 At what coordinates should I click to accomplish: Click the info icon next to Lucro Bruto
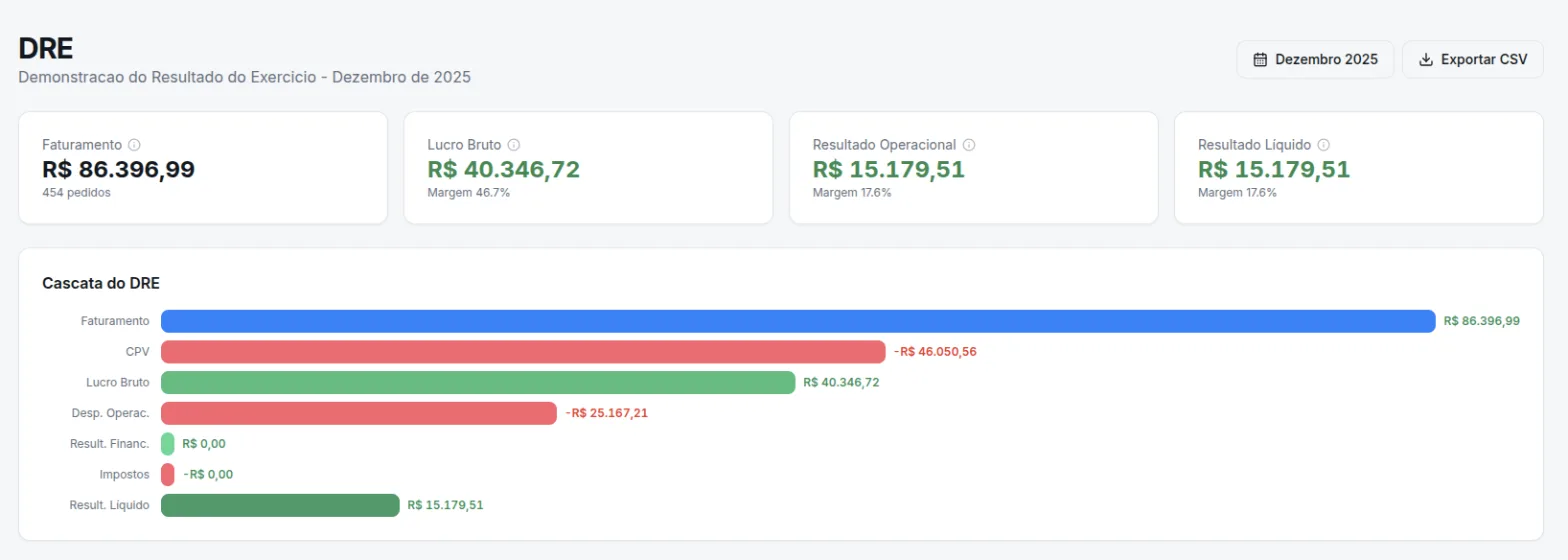514,144
